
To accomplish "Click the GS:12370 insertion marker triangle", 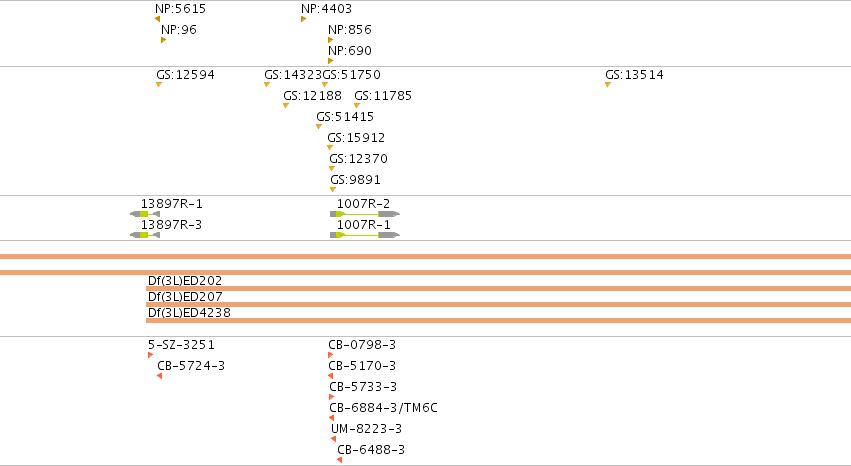I will (x=332, y=169).
